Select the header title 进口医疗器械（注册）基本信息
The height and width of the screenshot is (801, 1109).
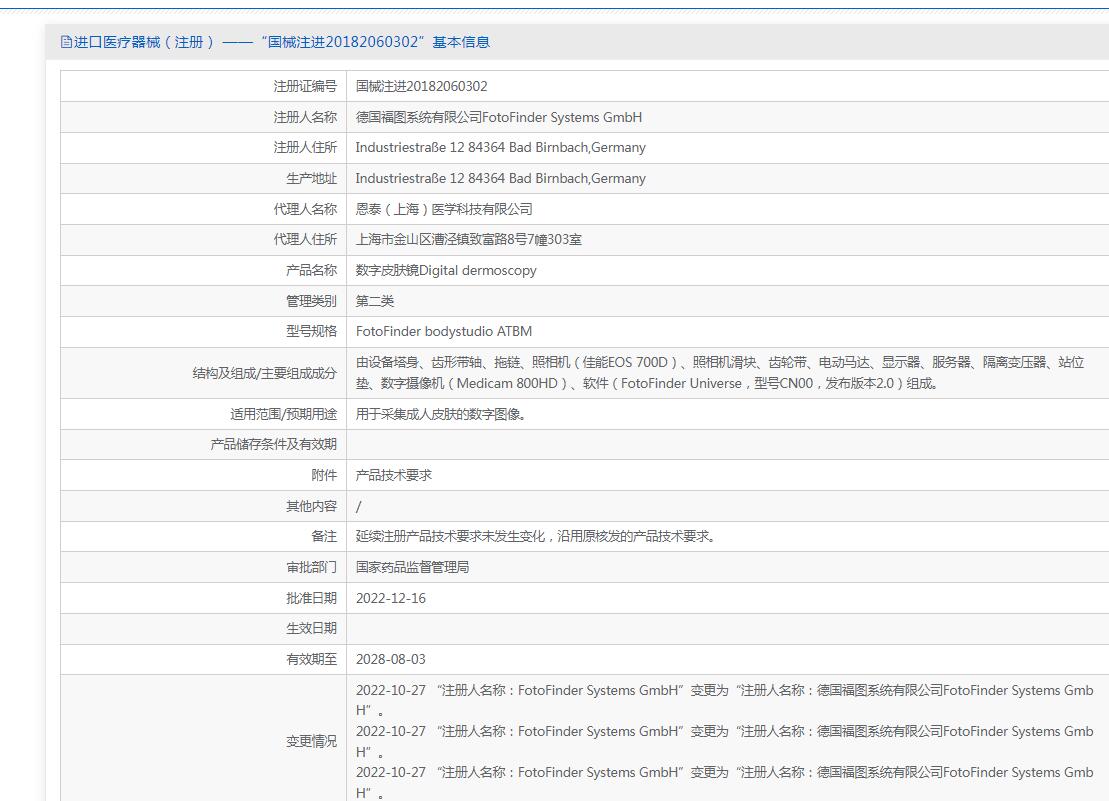click(x=281, y=42)
